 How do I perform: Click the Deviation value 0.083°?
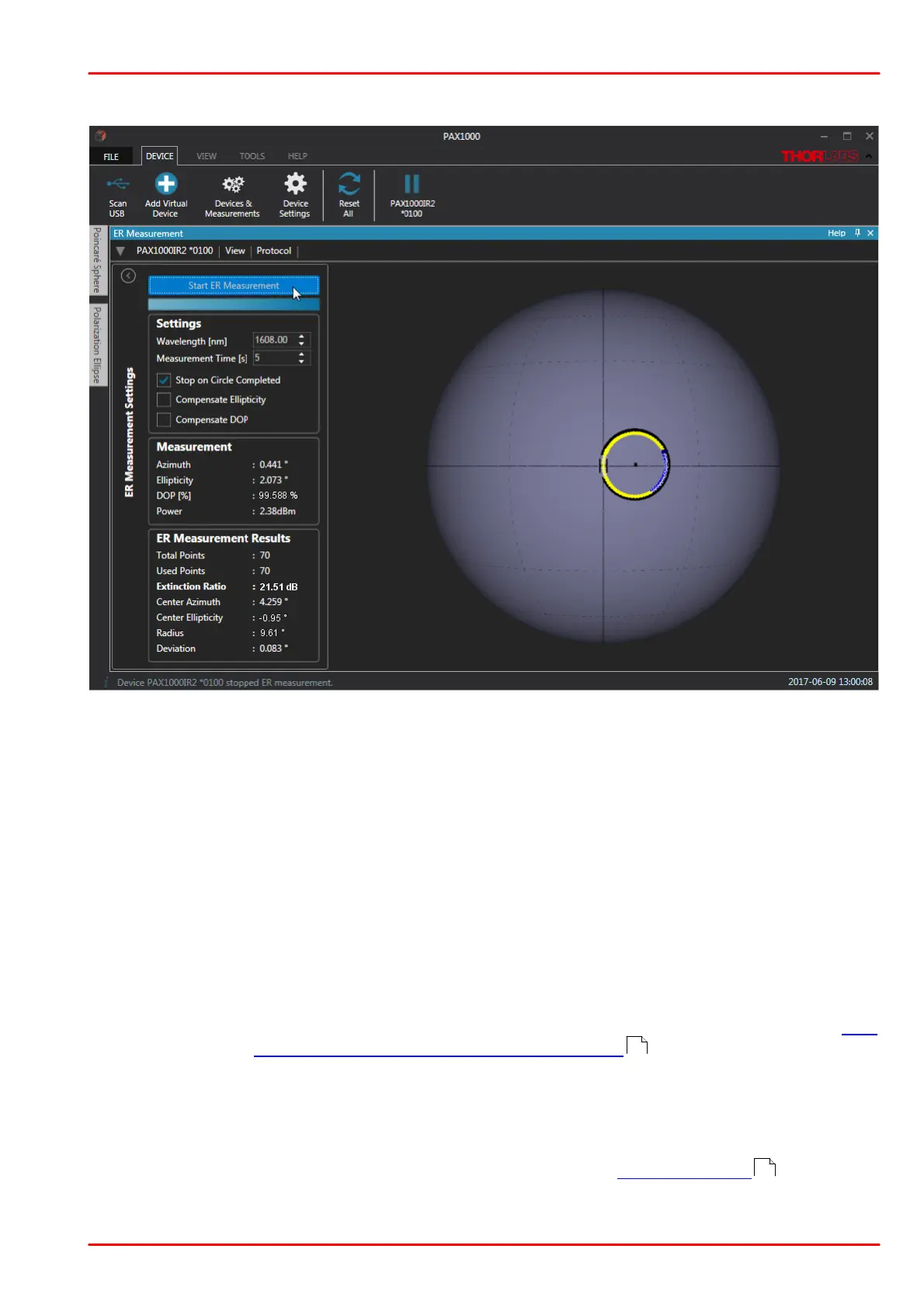click(x=273, y=649)
